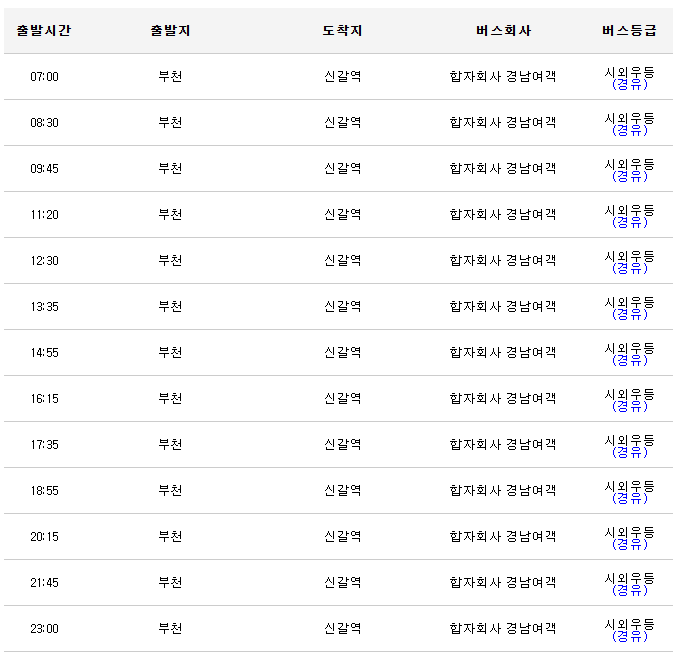
Task: Click 시외우등 in the 23:00 row
Action: (x=630, y=624)
